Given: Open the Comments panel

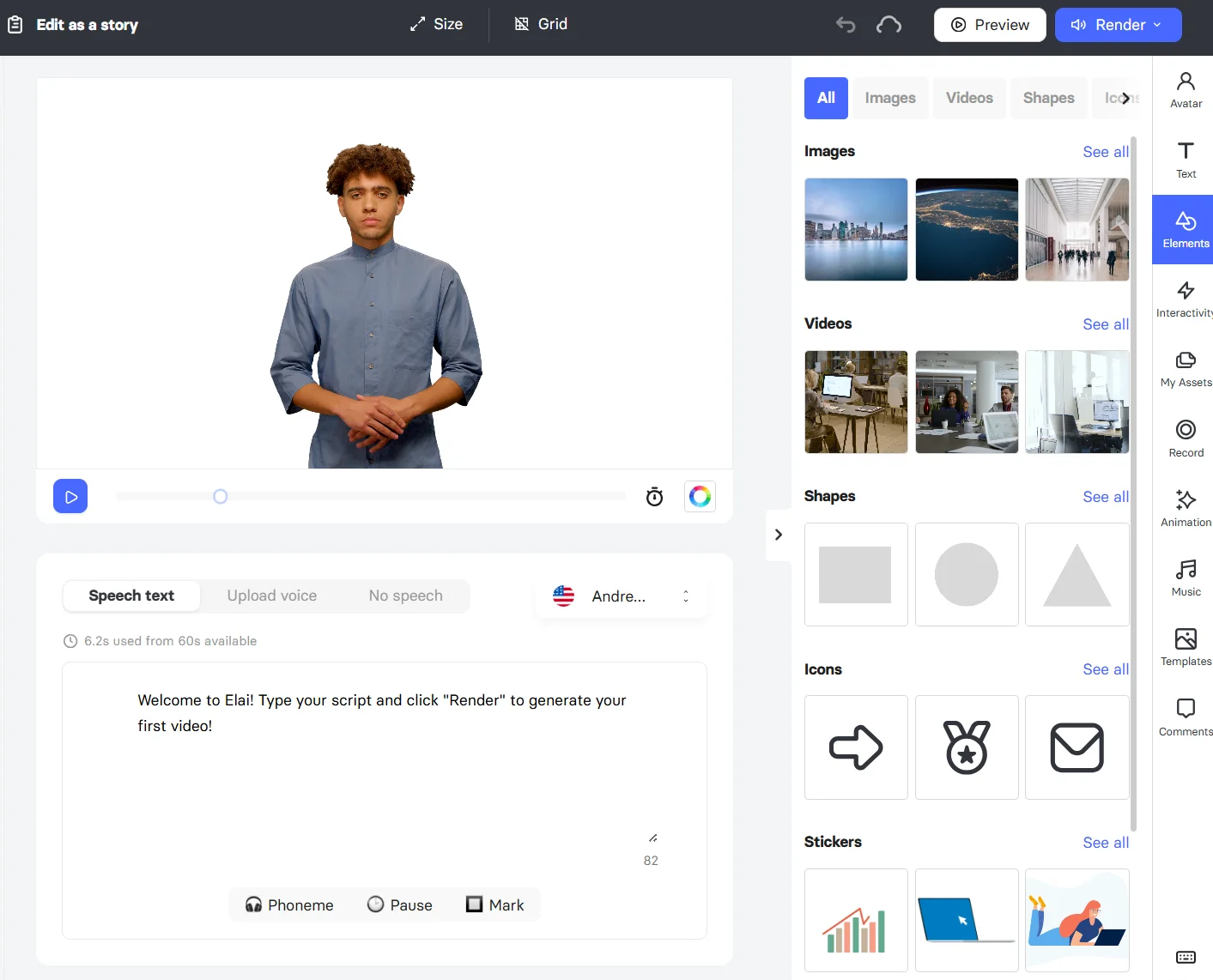Looking at the screenshot, I should coord(1186,717).
